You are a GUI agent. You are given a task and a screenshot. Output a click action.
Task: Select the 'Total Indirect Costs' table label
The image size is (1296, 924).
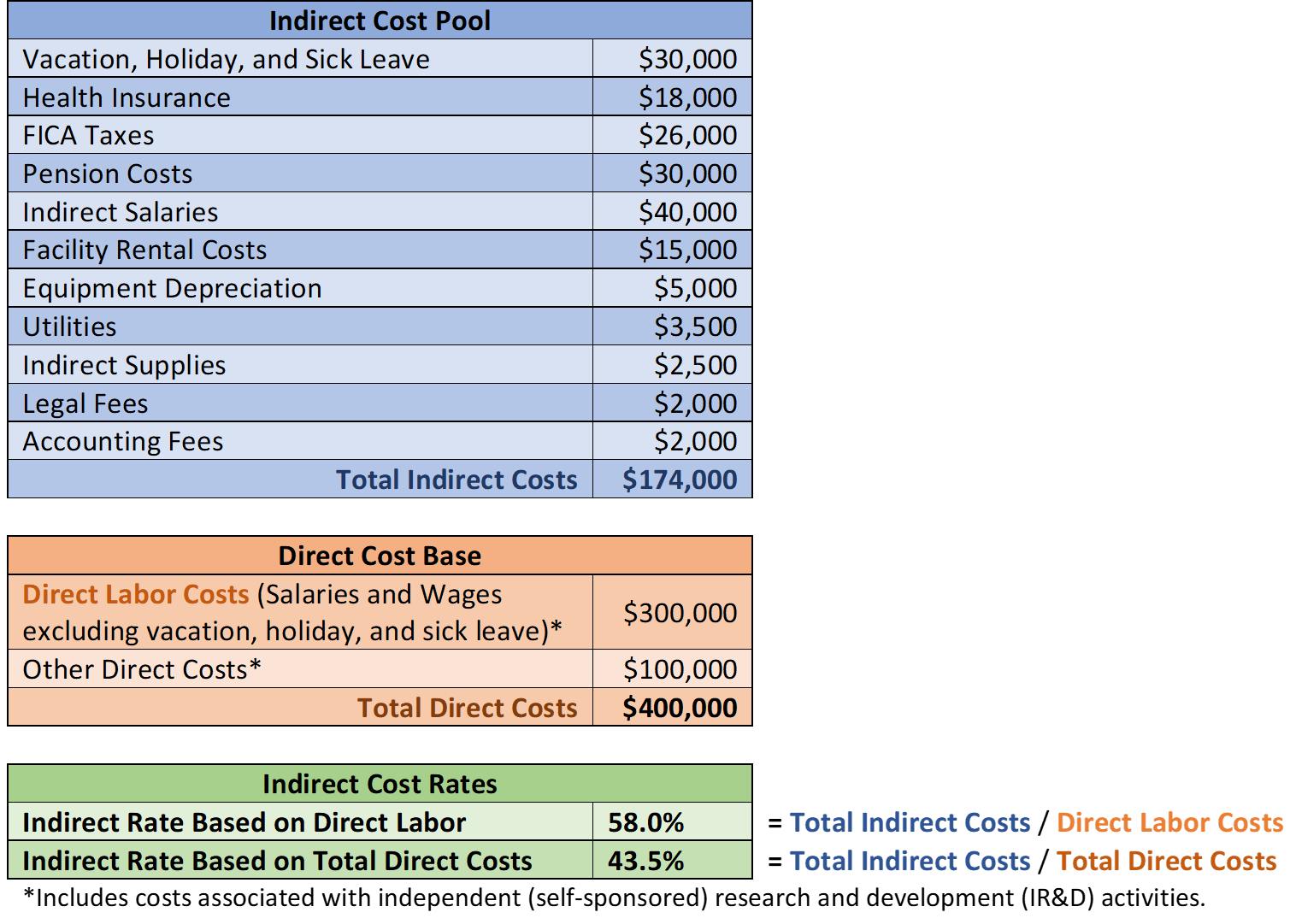(300, 479)
